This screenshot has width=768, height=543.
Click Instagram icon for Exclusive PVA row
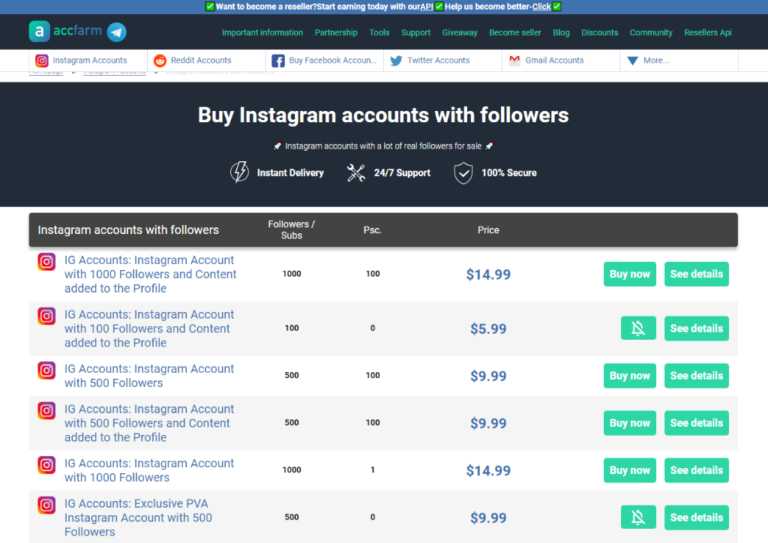47,505
